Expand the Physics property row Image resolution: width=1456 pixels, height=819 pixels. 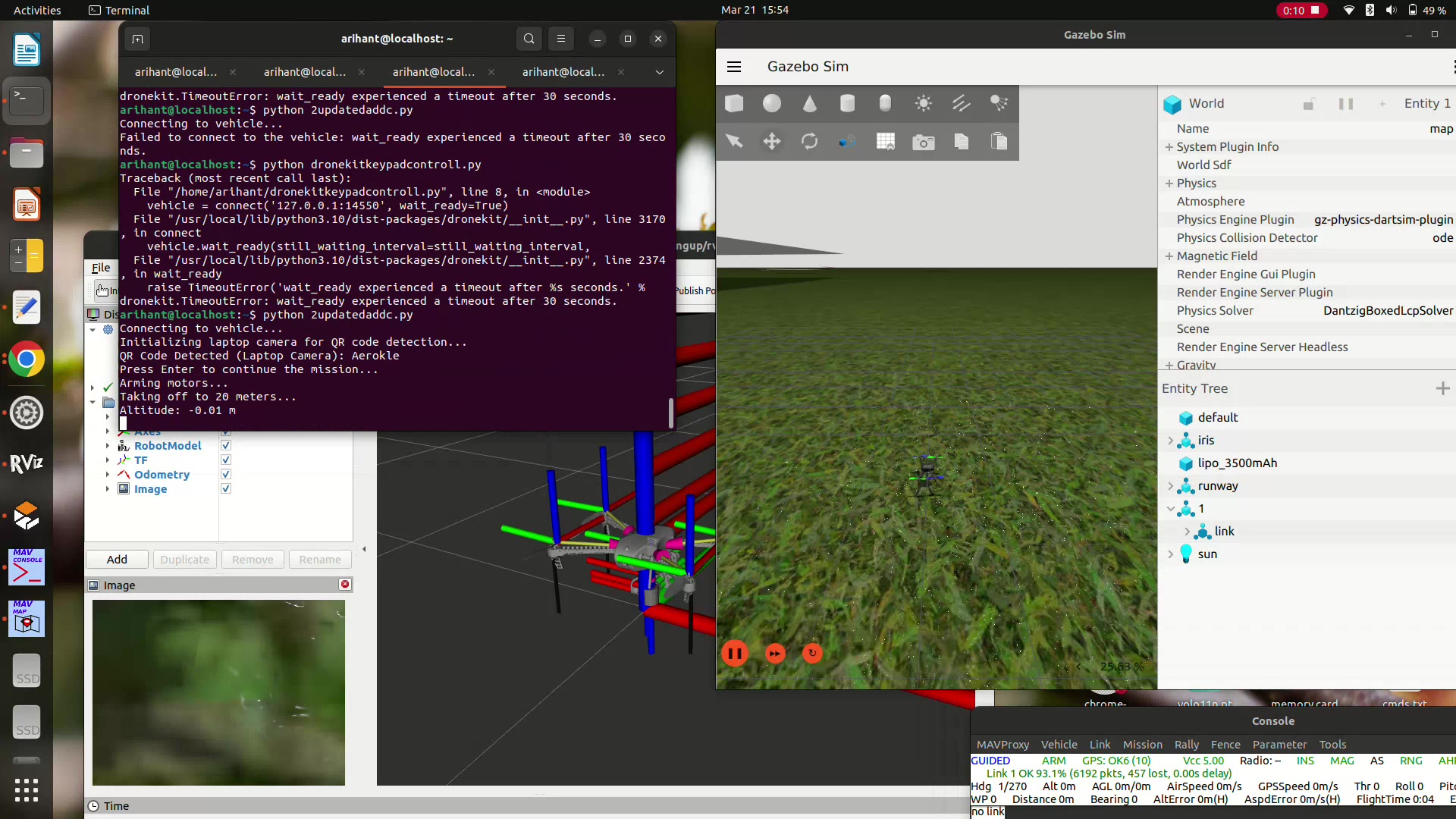click(1169, 184)
